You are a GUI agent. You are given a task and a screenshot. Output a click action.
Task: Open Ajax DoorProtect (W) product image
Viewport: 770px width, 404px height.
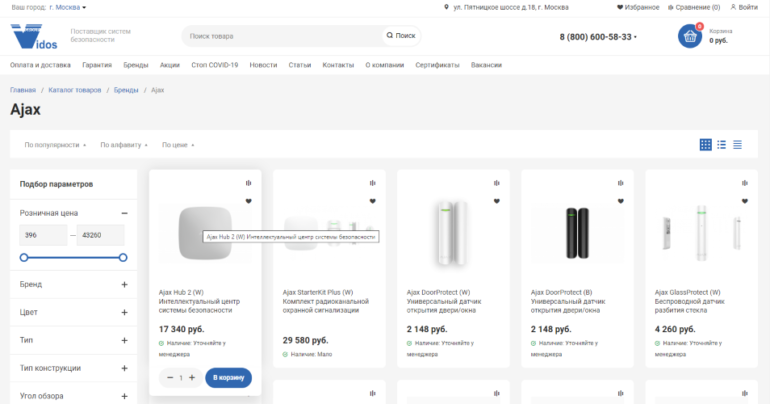[453, 233]
